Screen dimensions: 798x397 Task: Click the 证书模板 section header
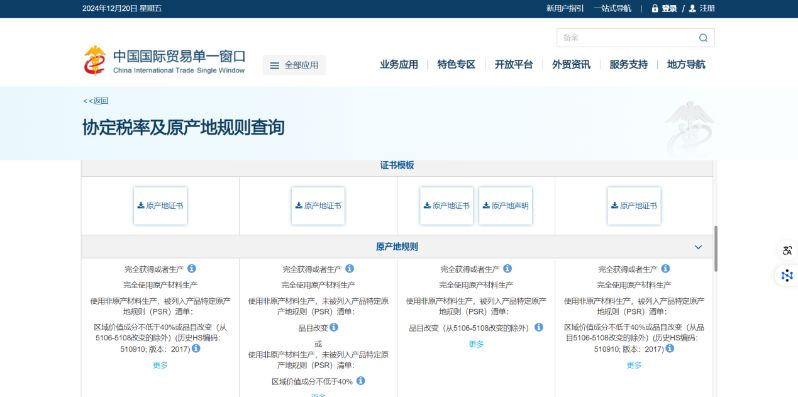point(397,165)
